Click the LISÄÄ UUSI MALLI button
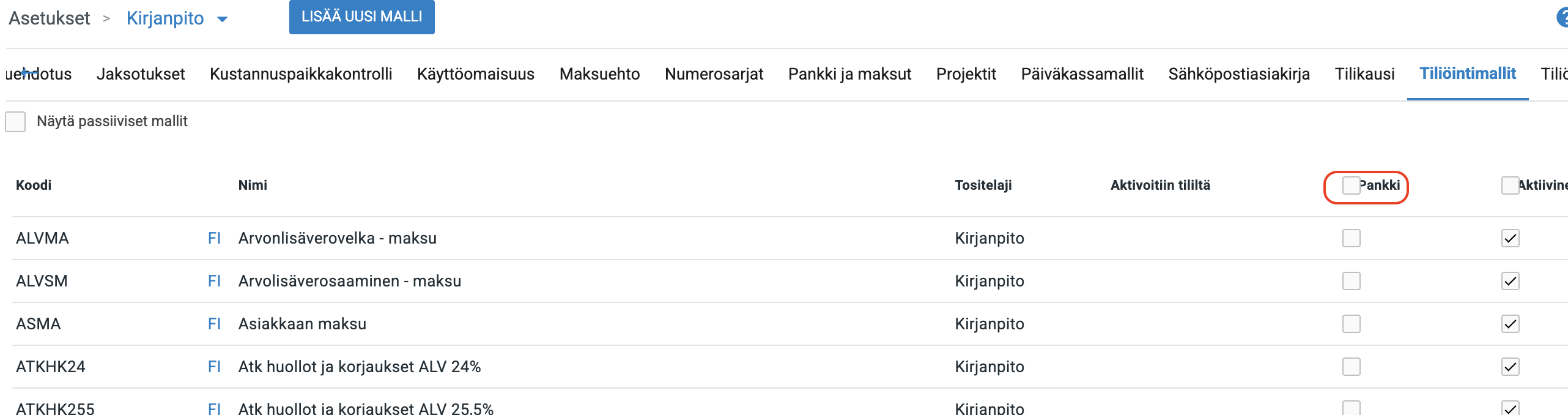 361,17
